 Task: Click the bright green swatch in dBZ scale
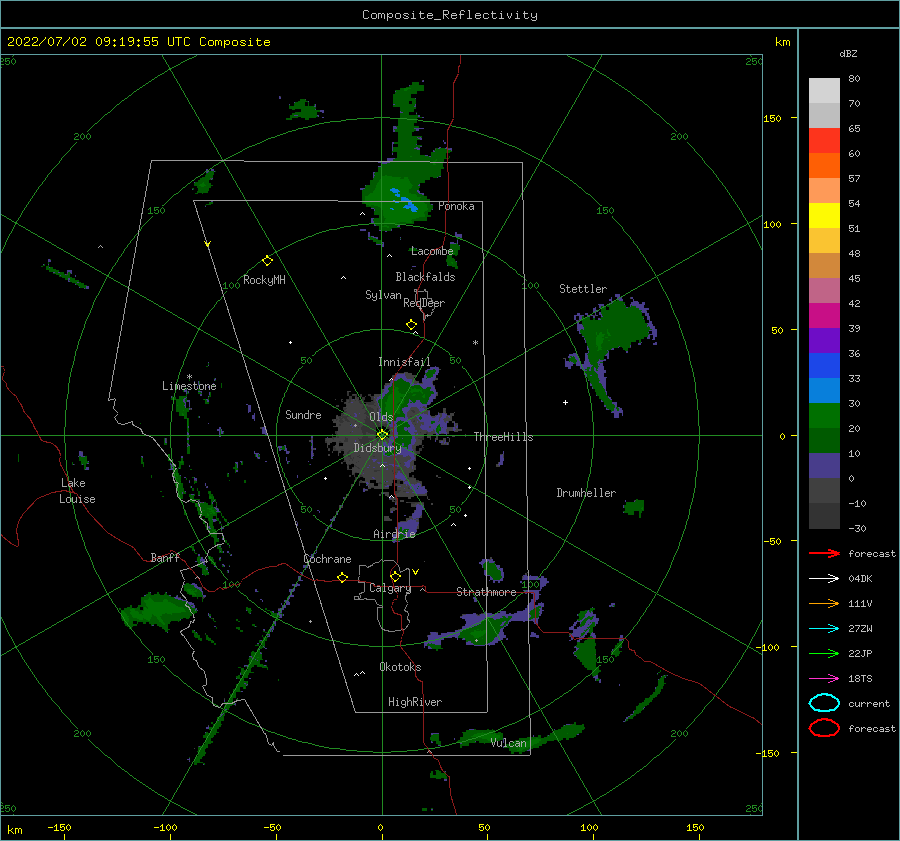824,415
